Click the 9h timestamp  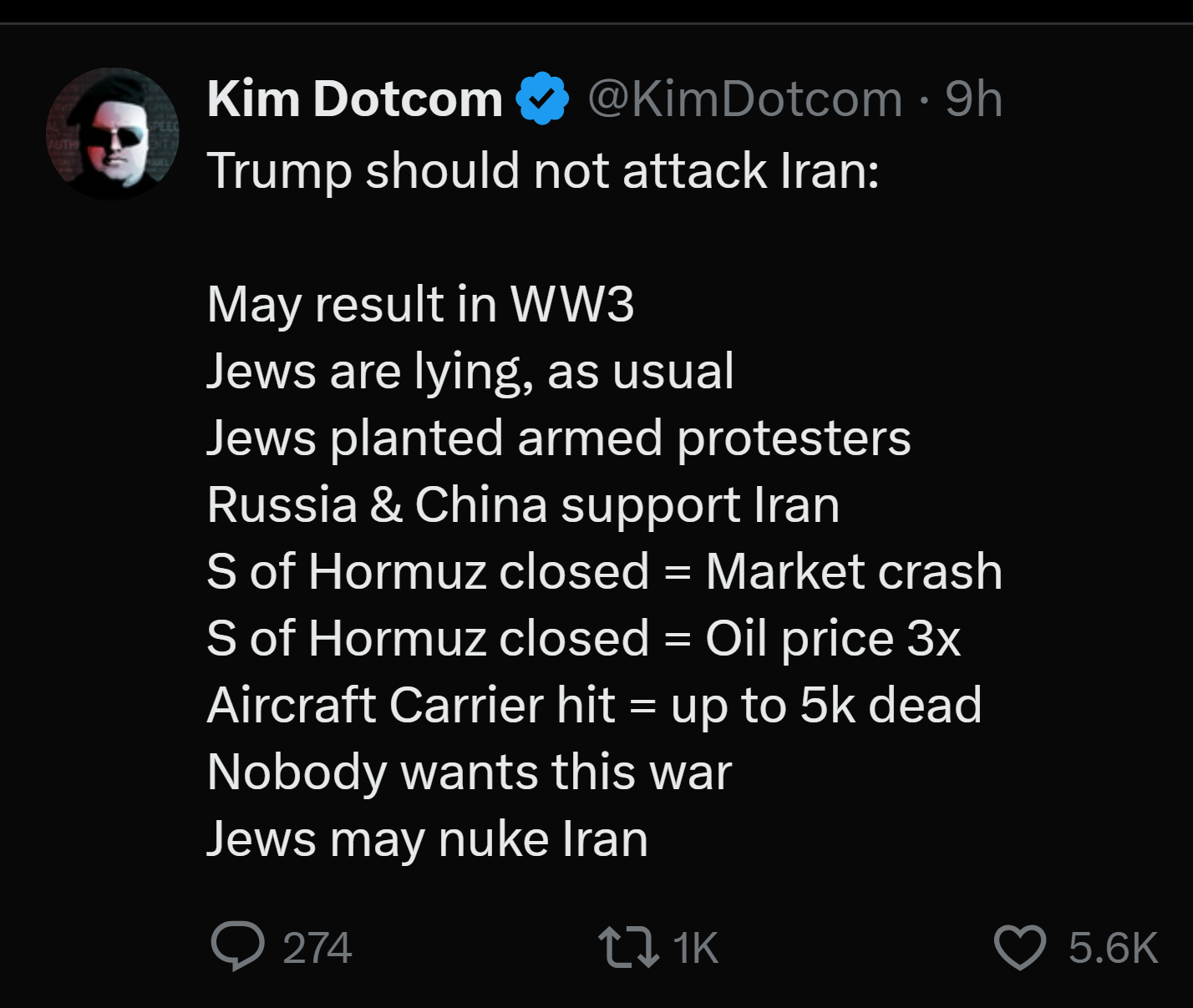click(973, 99)
